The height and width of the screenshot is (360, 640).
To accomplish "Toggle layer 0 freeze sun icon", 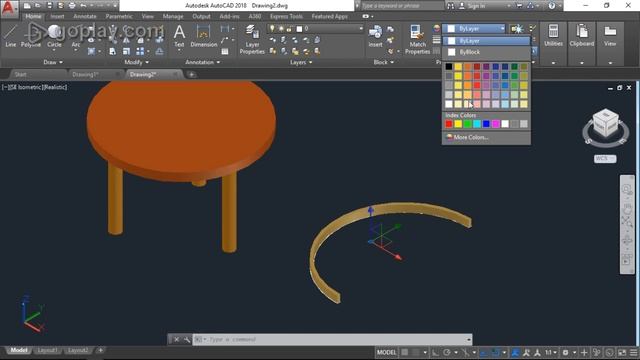I will pyautogui.click(x=281, y=29).
